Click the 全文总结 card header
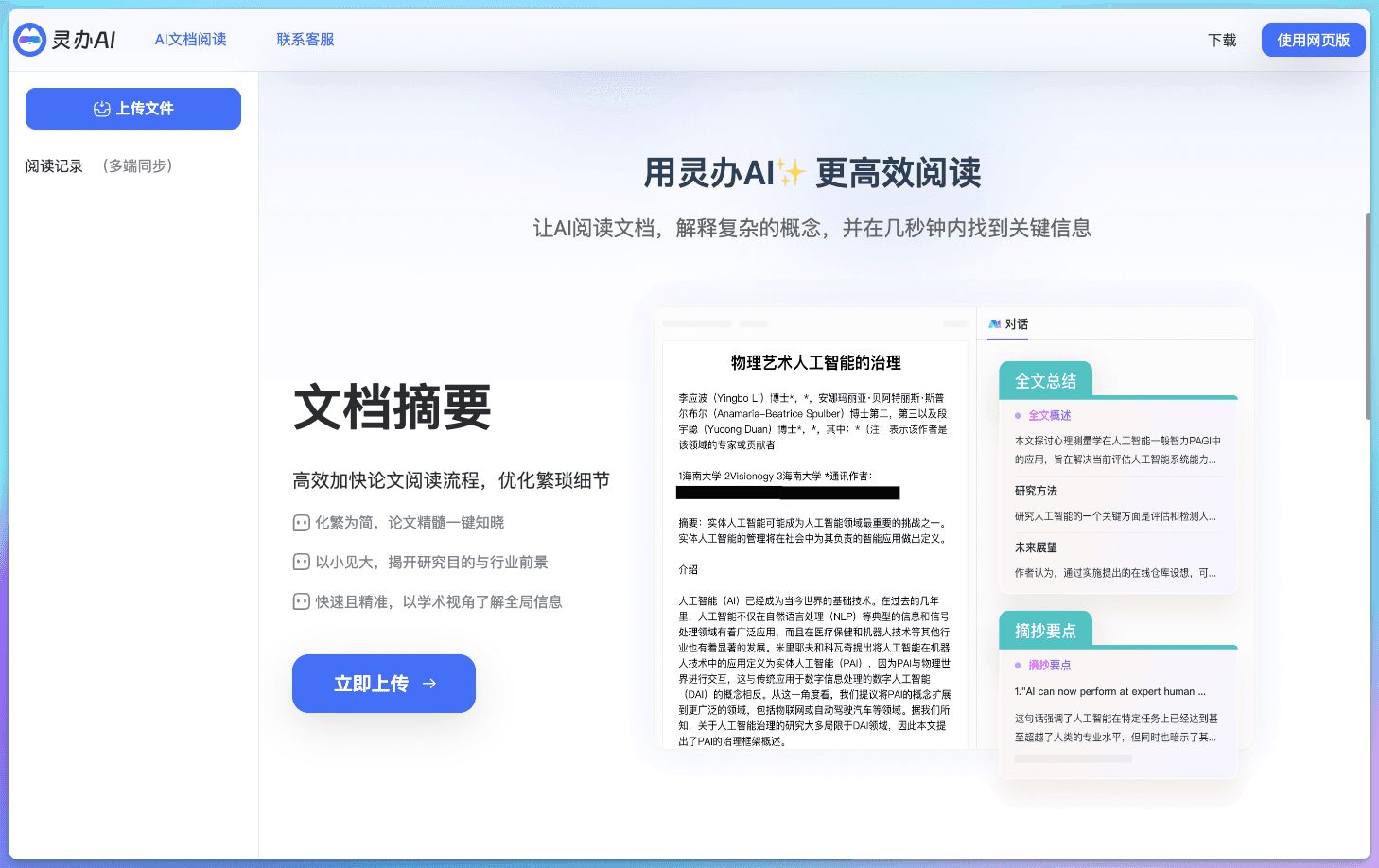This screenshot has width=1379, height=868. 1045,381
